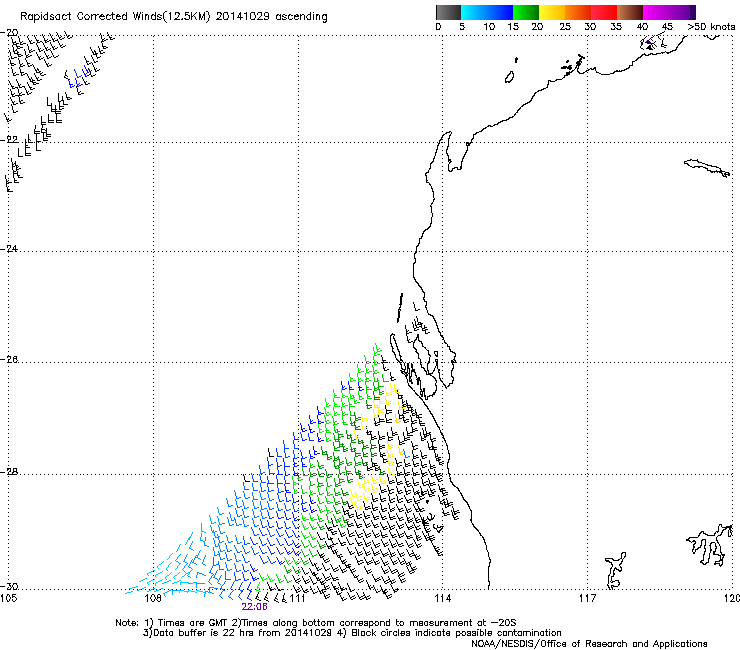
Task: Click the '114' longitude axis label
Action: tap(442, 599)
